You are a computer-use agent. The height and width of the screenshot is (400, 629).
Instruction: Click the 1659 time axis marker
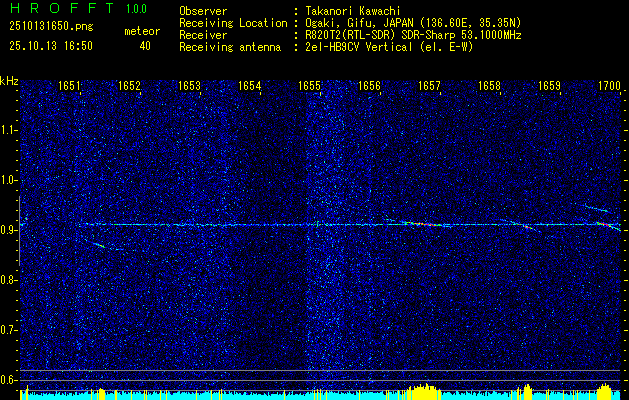pyautogui.click(x=549, y=85)
